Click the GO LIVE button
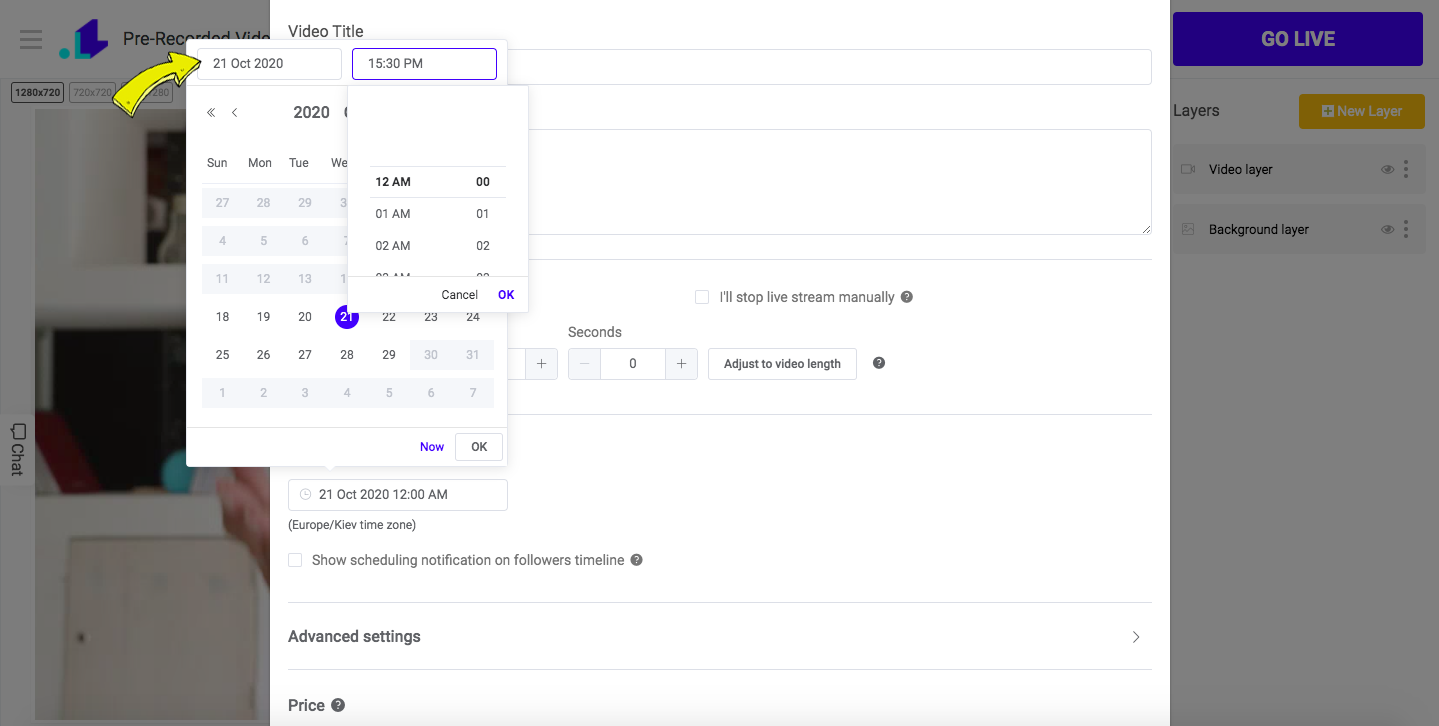 (x=1298, y=39)
